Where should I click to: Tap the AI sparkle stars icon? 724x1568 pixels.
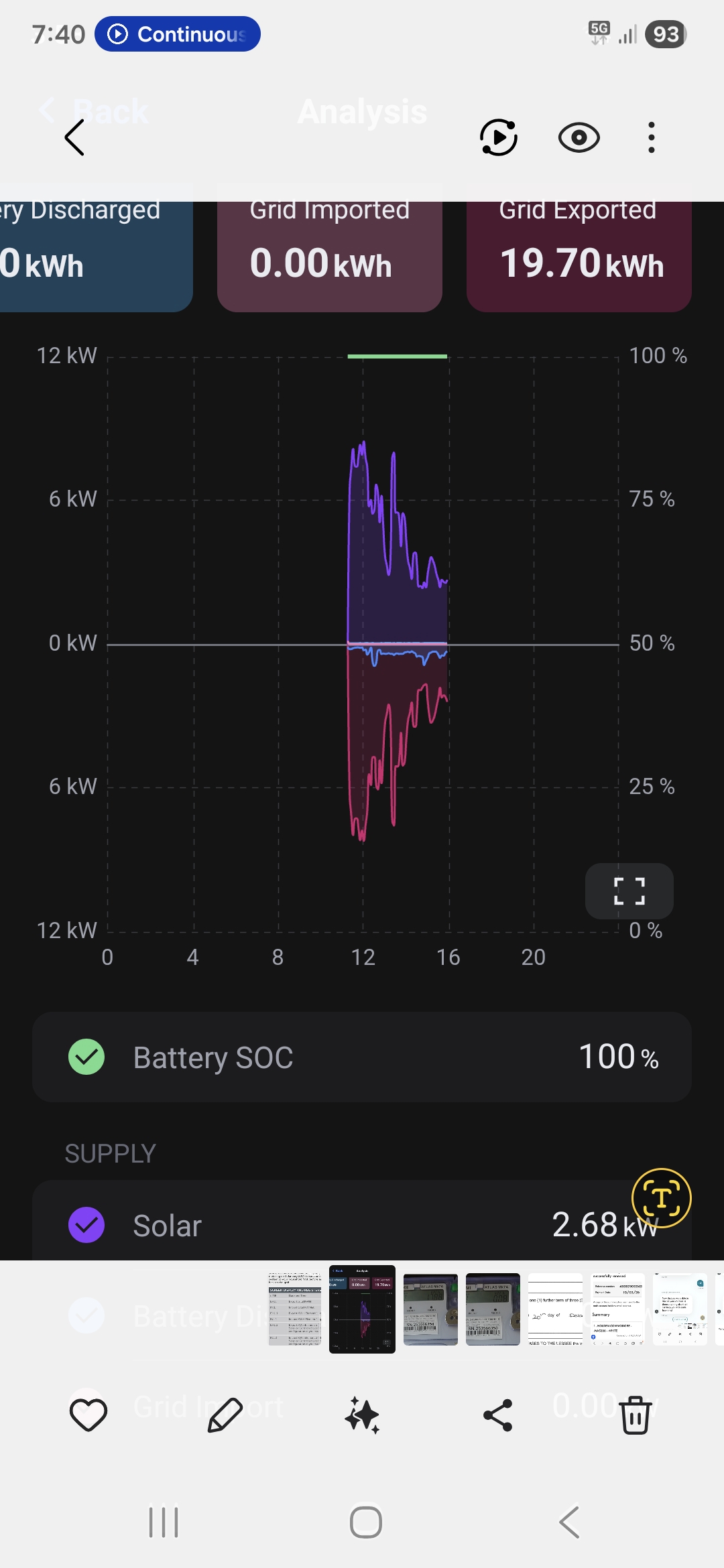tap(362, 1415)
